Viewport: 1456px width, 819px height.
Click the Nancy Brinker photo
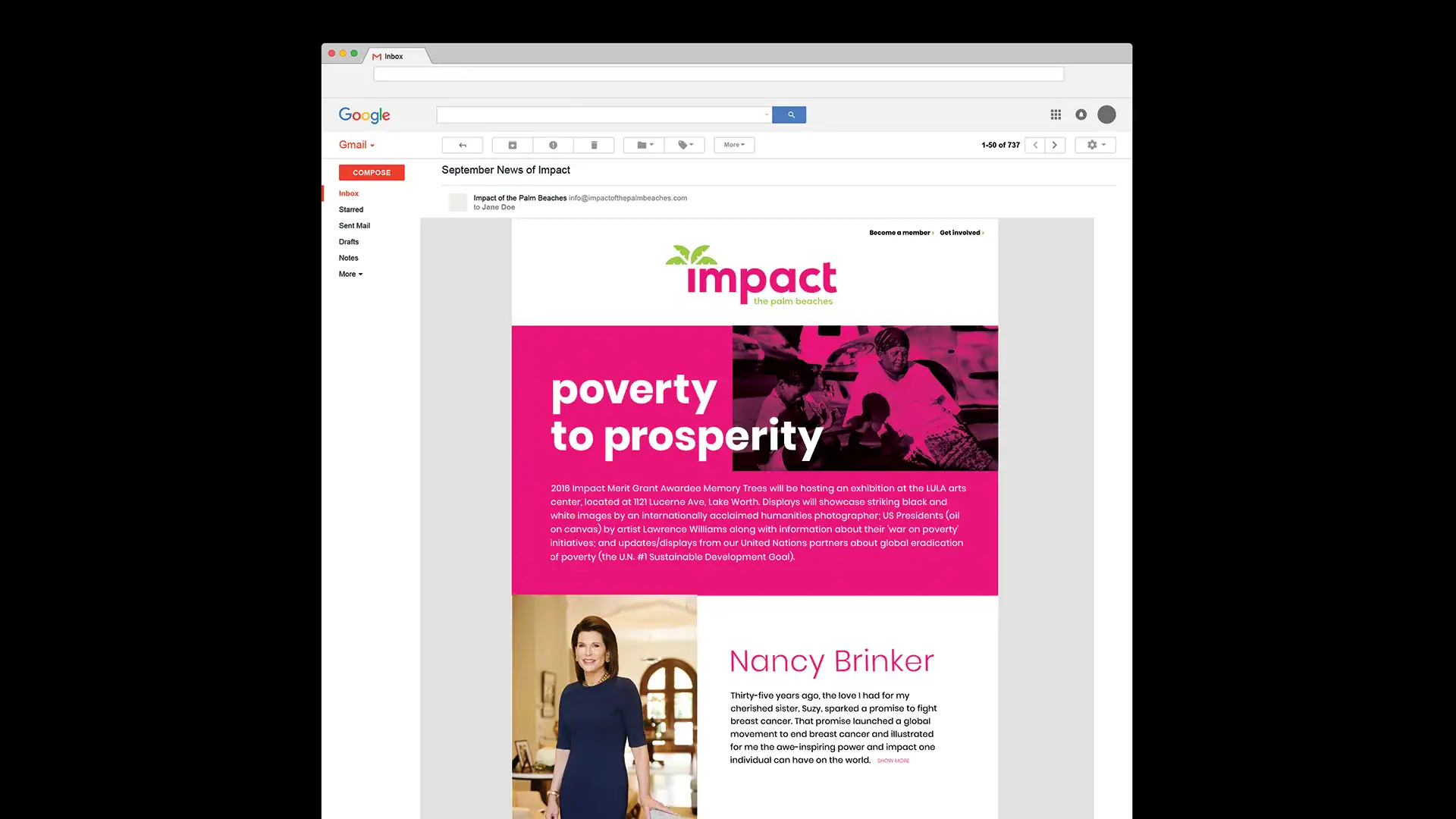pyautogui.click(x=604, y=707)
